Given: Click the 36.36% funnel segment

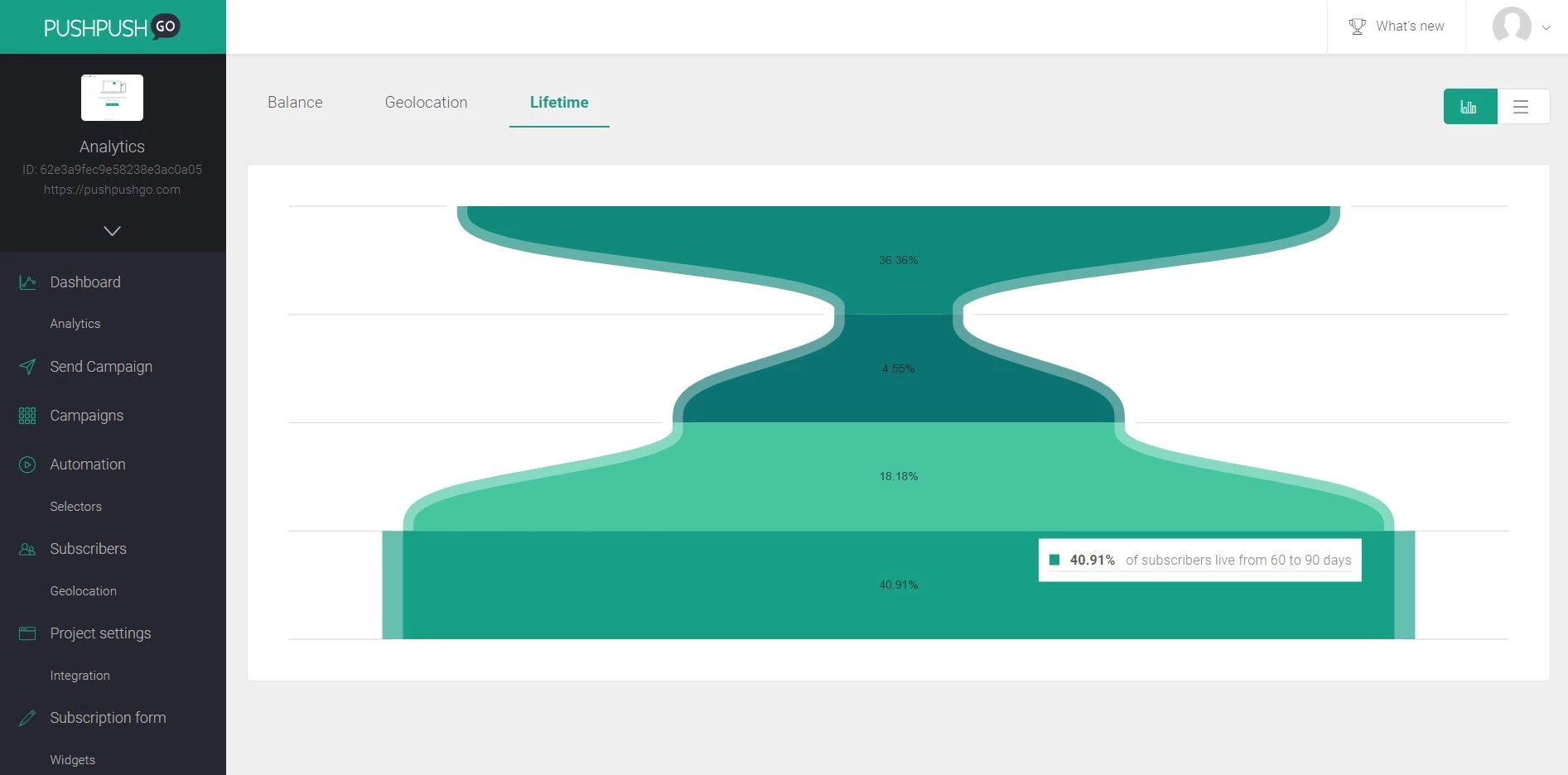Looking at the screenshot, I should [899, 260].
